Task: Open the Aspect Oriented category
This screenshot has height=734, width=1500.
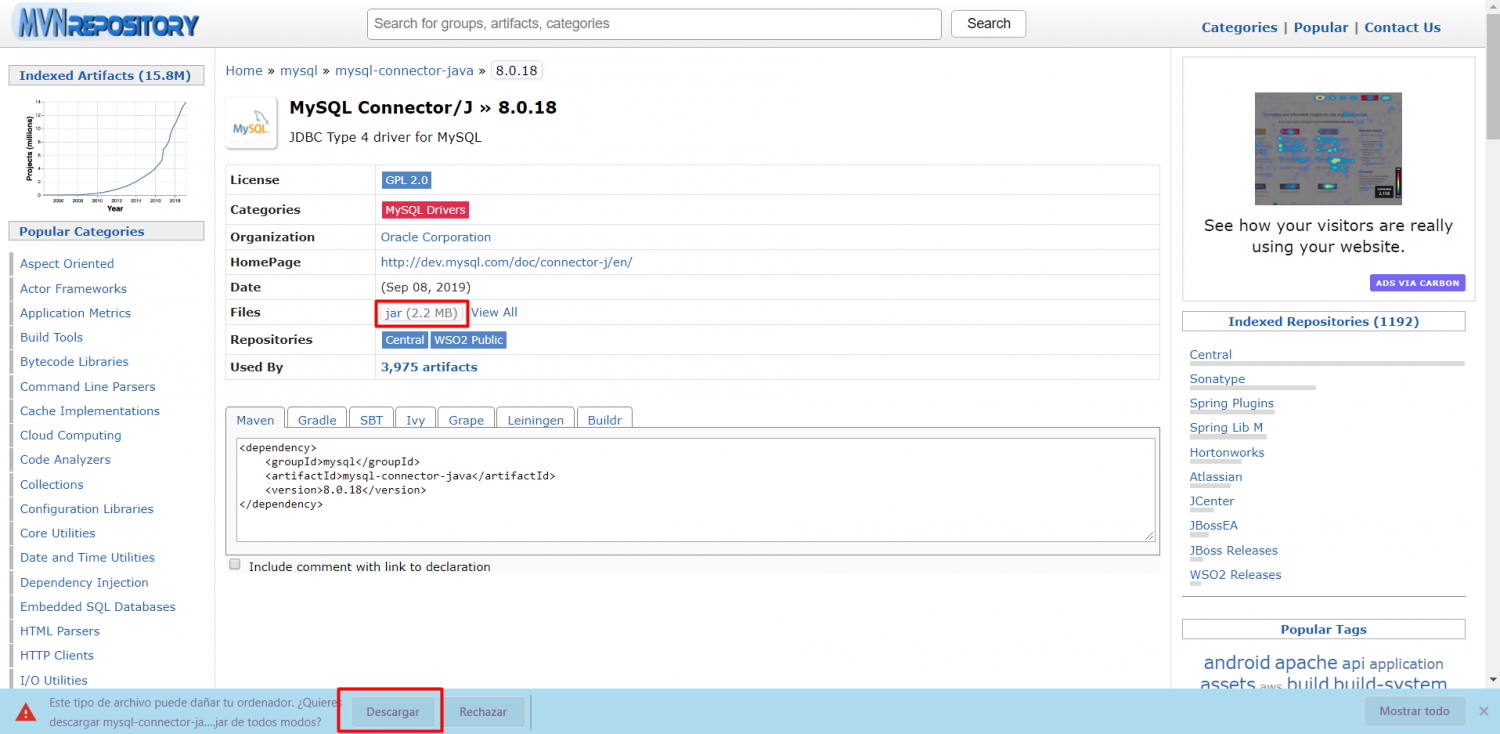Action: (x=67, y=264)
